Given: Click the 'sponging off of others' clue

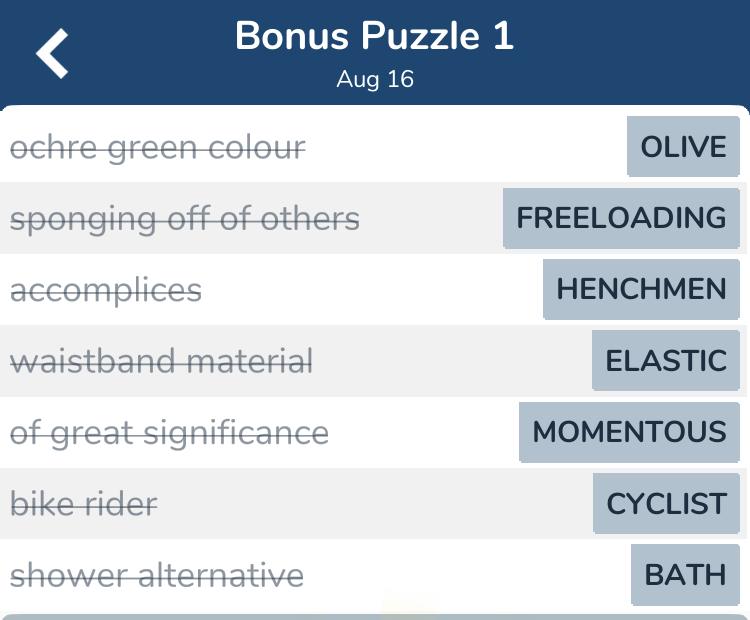Looking at the screenshot, I should click(x=185, y=219).
